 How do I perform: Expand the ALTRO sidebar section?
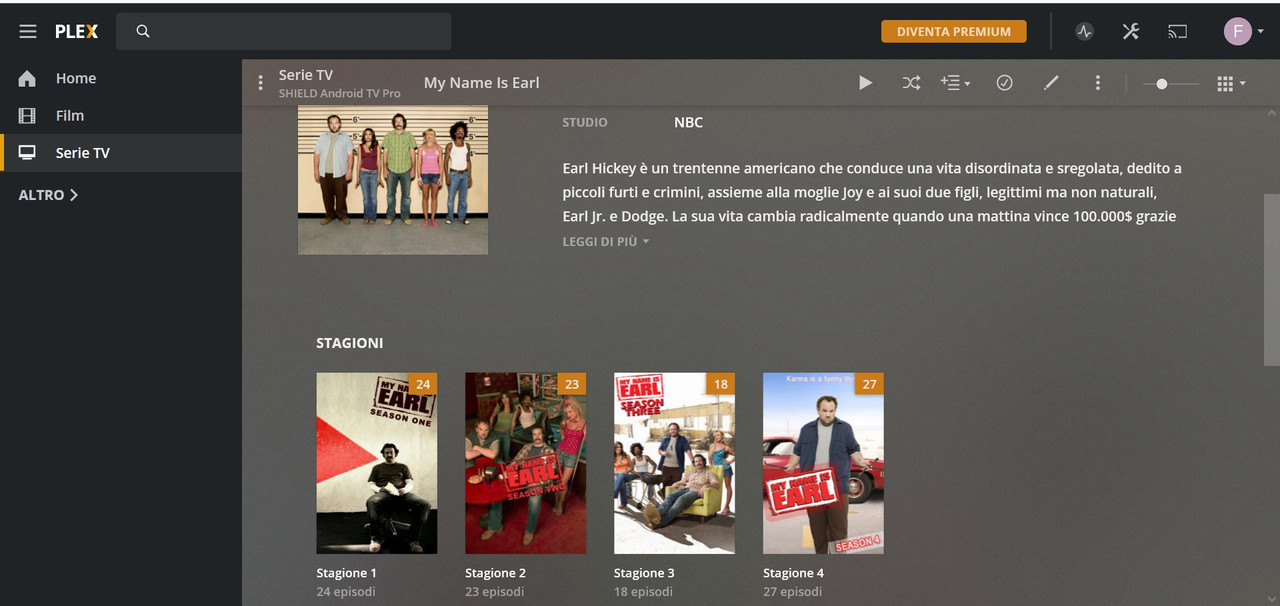coord(48,195)
